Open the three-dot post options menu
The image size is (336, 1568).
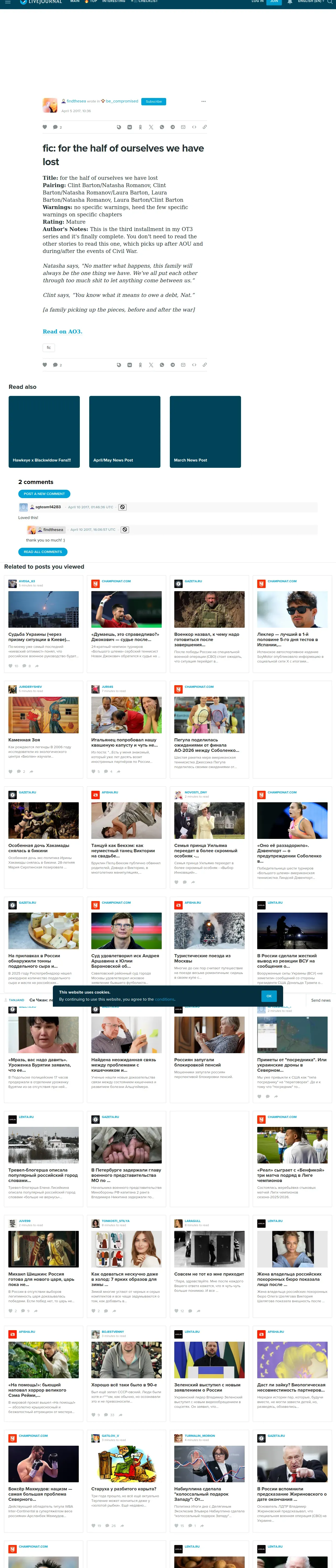click(x=204, y=102)
